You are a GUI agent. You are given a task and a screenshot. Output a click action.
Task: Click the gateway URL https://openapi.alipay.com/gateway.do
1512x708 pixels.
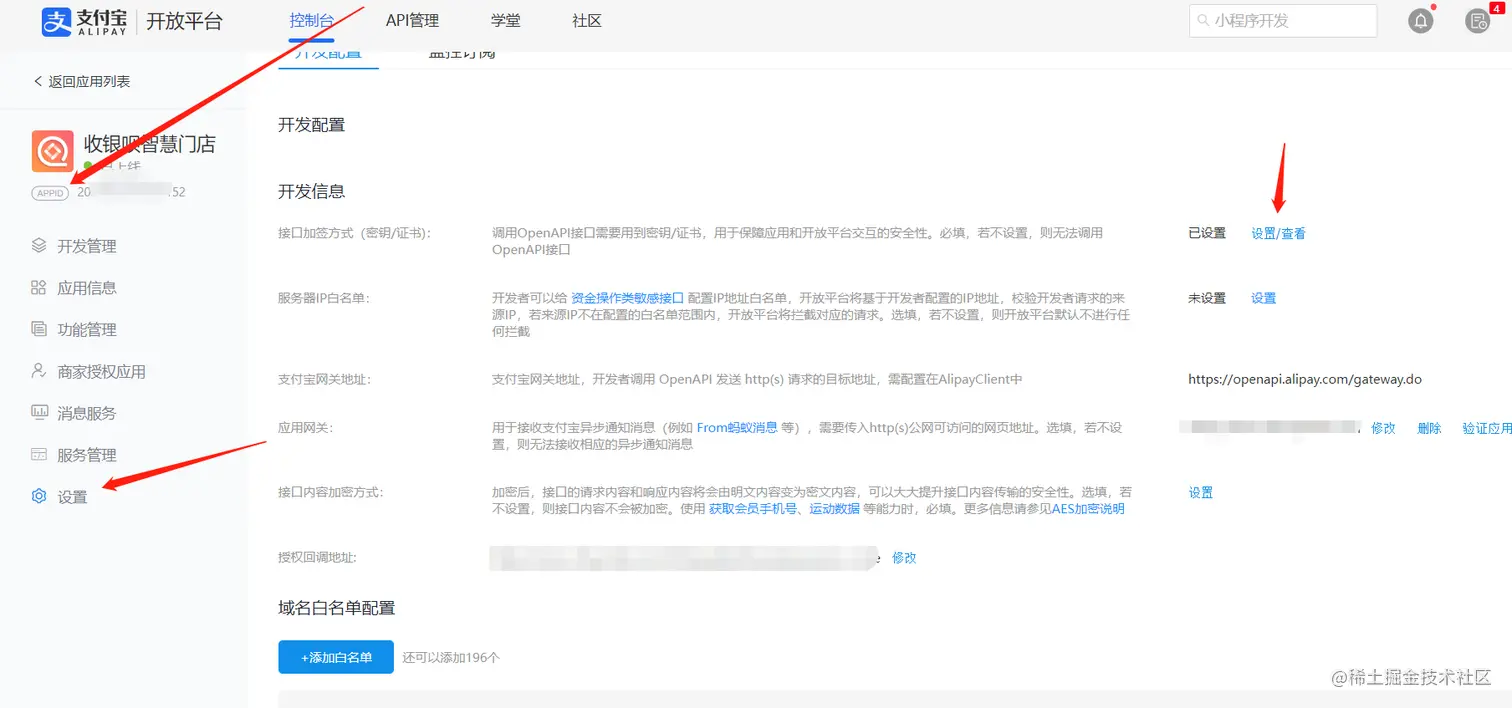point(1305,379)
